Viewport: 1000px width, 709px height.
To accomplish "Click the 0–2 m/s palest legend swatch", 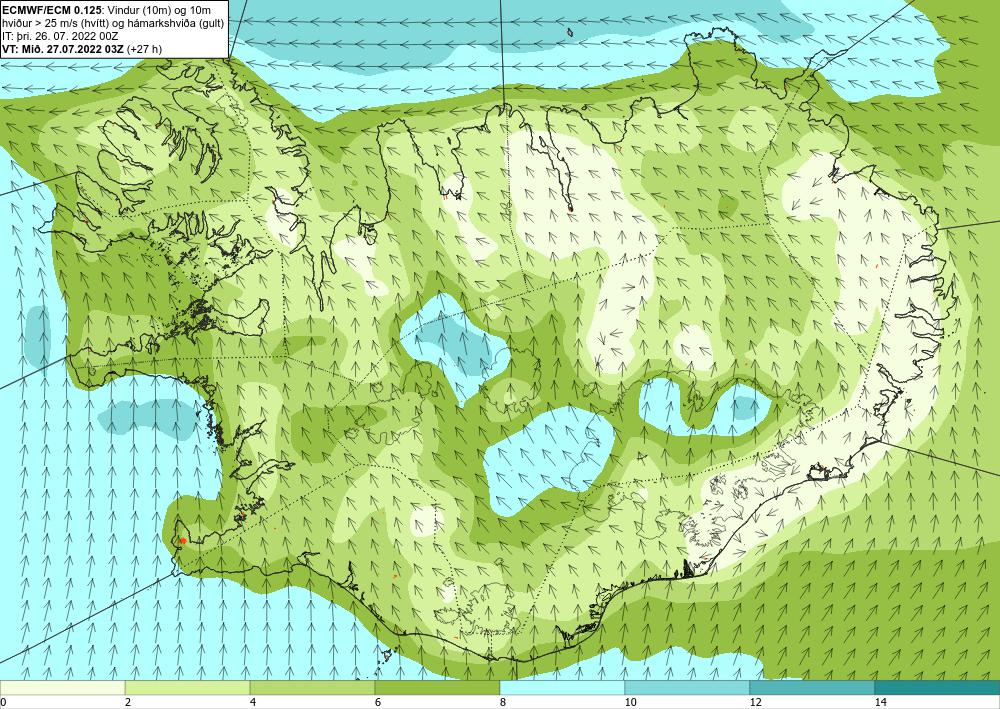I will click(x=62, y=688).
